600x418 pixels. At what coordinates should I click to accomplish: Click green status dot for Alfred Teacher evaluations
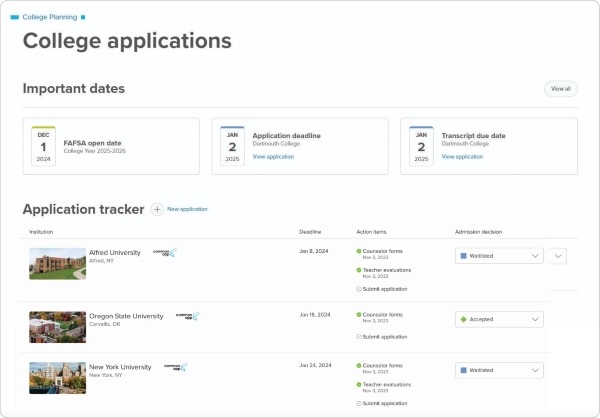pyautogui.click(x=359, y=270)
